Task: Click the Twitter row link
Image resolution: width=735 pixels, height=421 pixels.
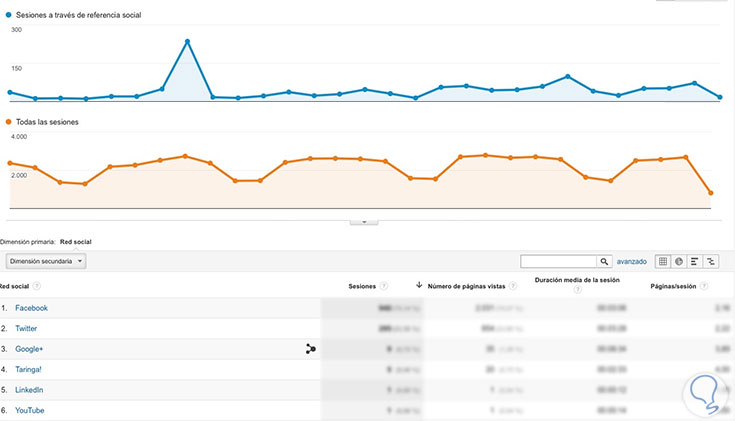Action: pos(27,328)
